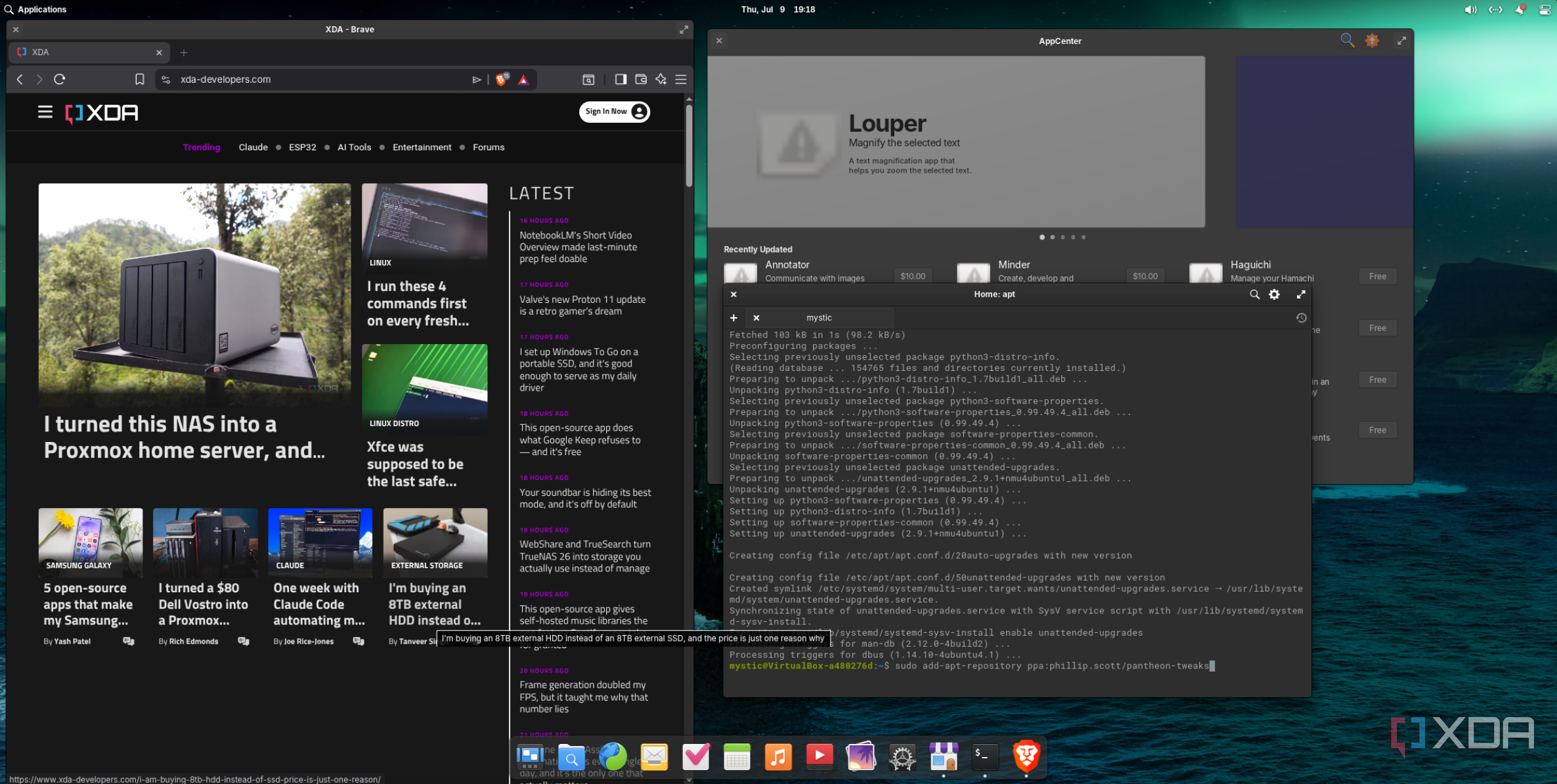Open the network indicator
This screenshot has width=1557, height=784.
[x=1495, y=9]
